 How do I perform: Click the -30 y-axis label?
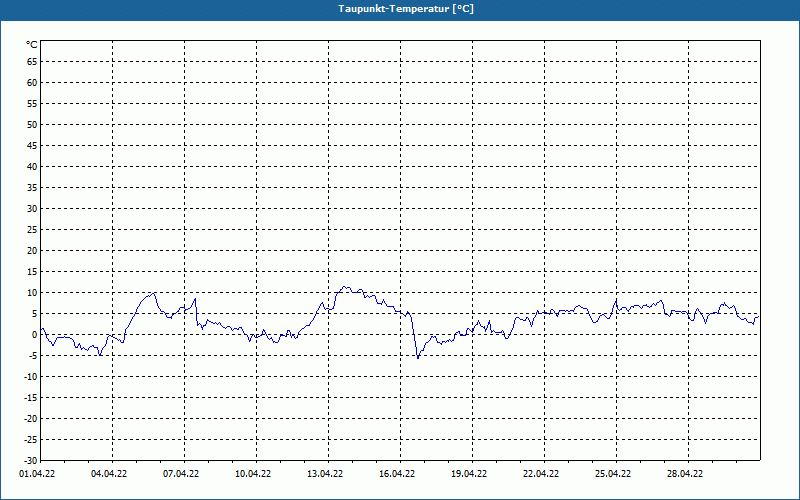tap(31, 460)
